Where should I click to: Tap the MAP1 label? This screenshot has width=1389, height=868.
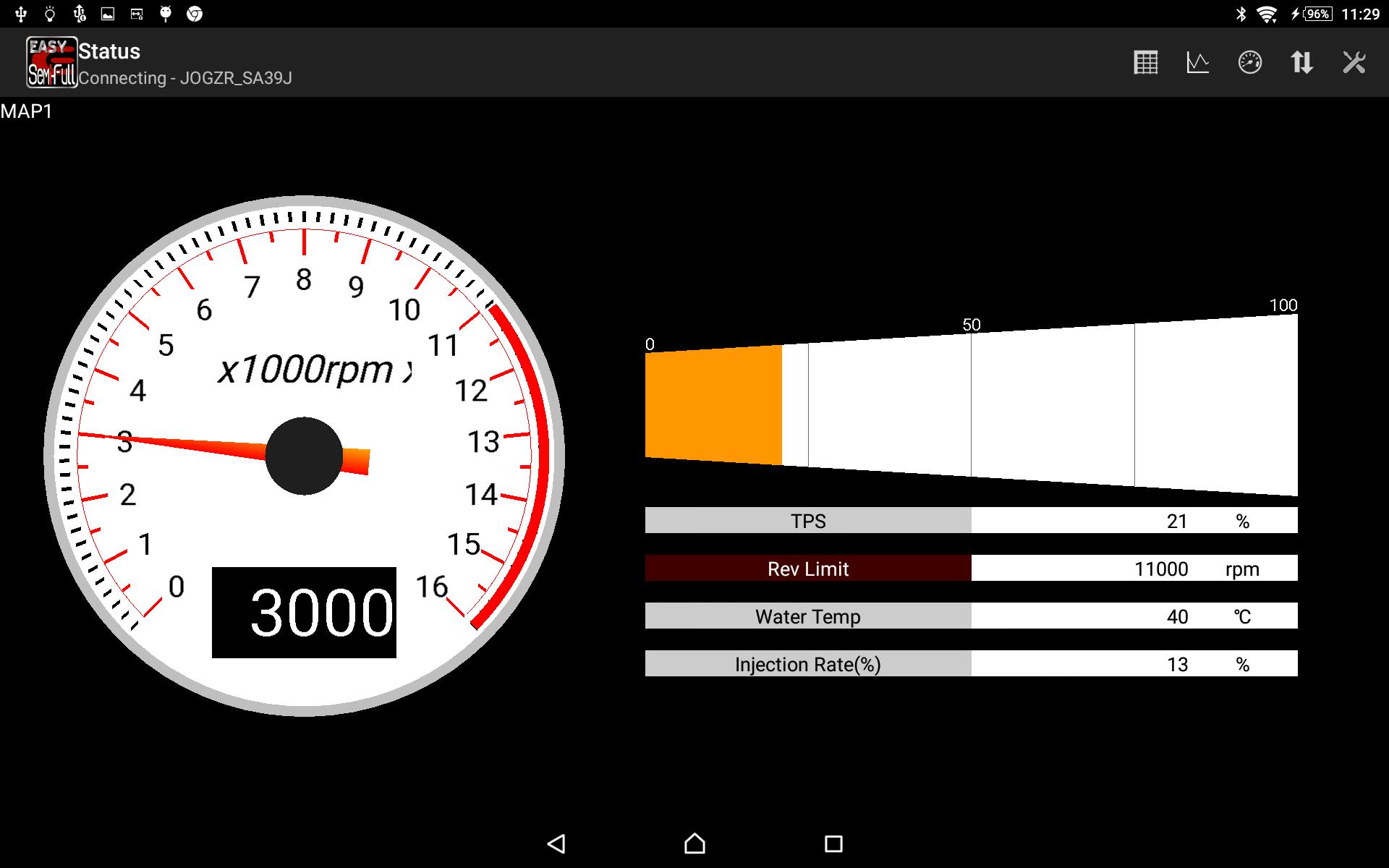click(26, 111)
